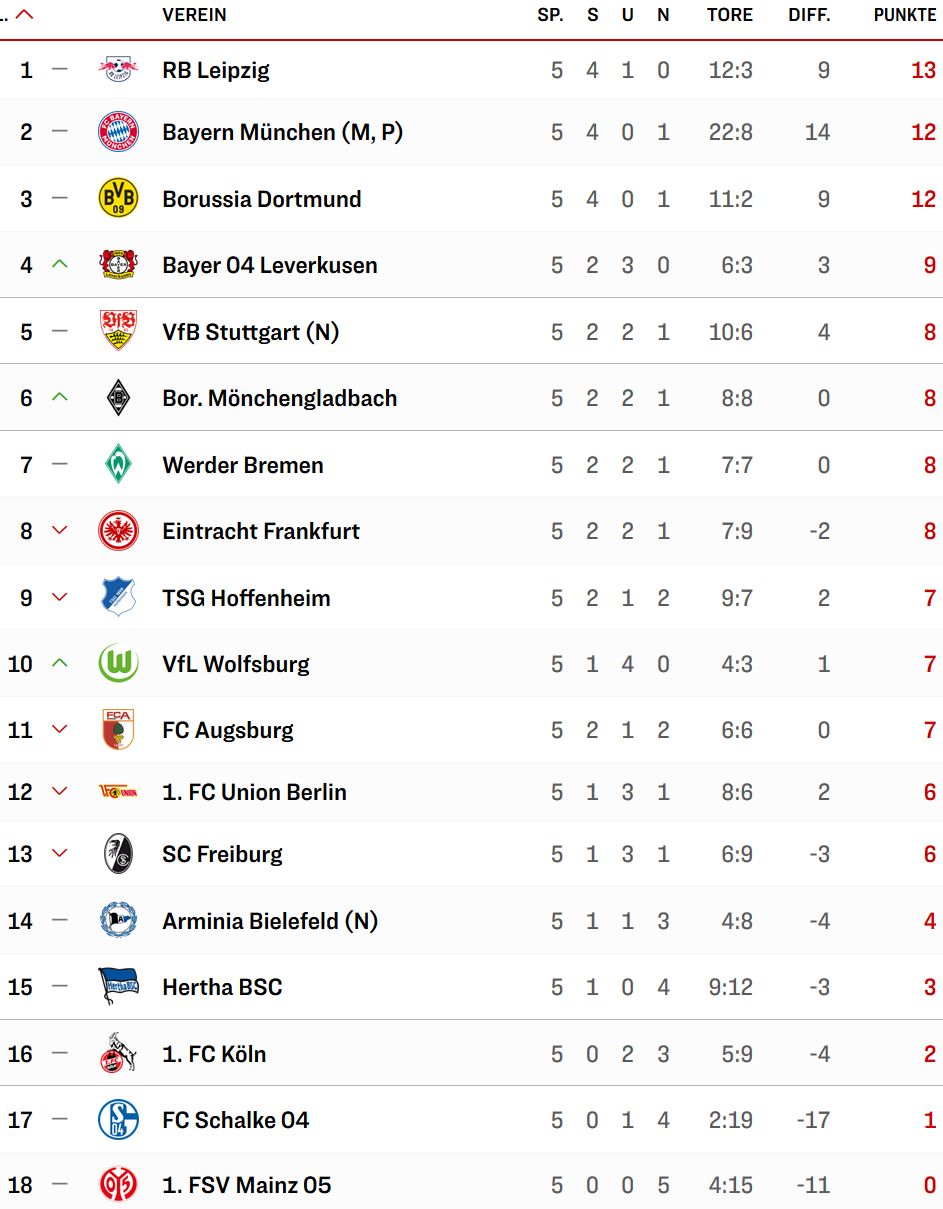
Task: Click the Eintracht Frankfurt eagle logo
Action: pos(118,531)
